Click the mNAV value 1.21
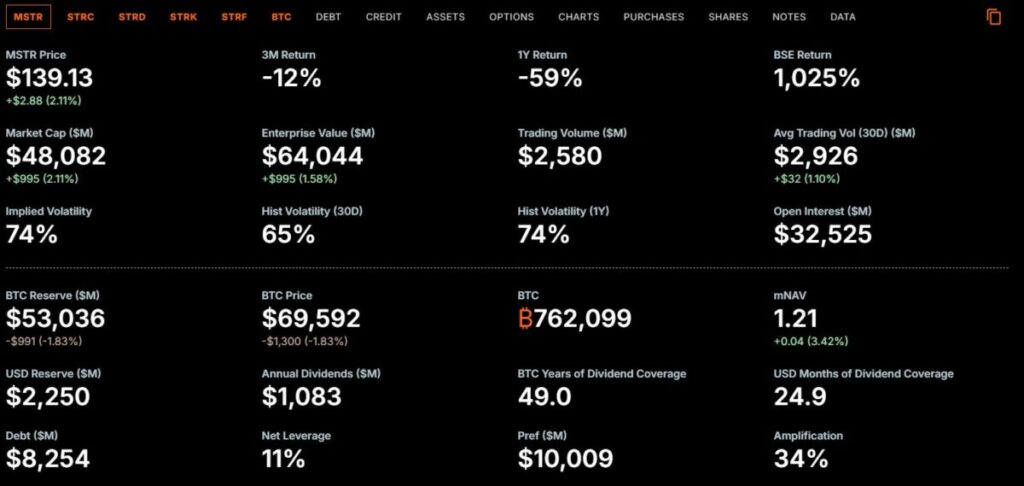 tap(796, 319)
